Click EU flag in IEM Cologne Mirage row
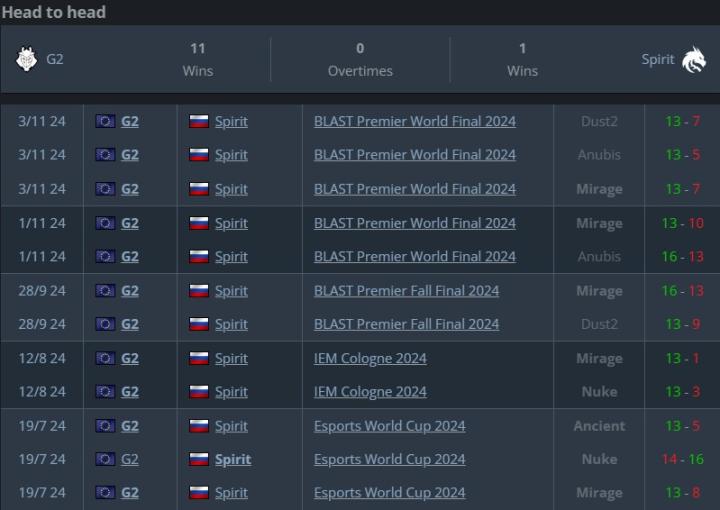This screenshot has height=510, width=720. coord(105,358)
